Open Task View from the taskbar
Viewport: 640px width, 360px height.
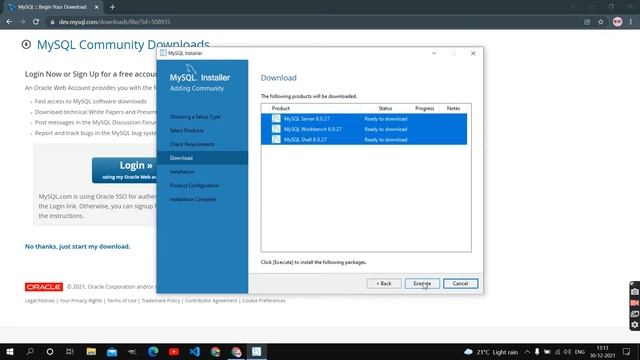70,351
